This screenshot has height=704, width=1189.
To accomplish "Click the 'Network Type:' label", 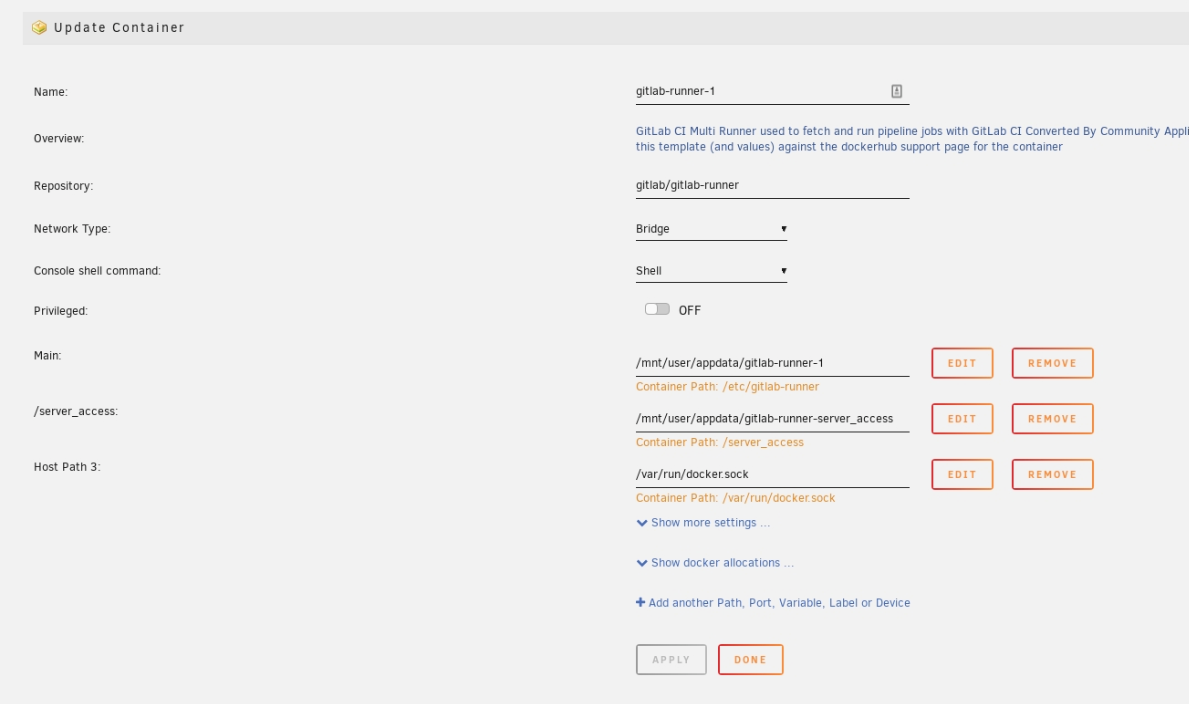I will tap(72, 229).
